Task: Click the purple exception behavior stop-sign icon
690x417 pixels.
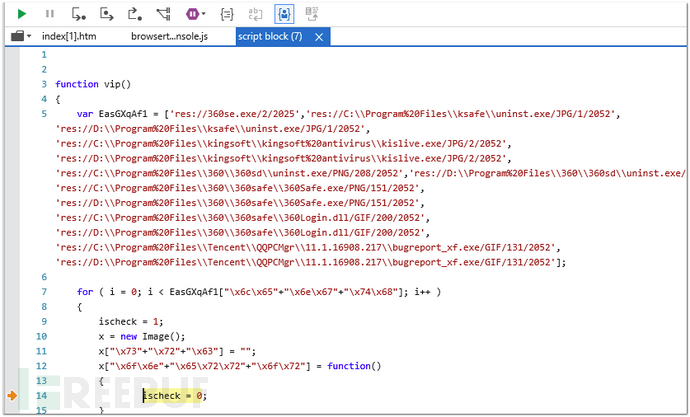Action: (x=192, y=14)
